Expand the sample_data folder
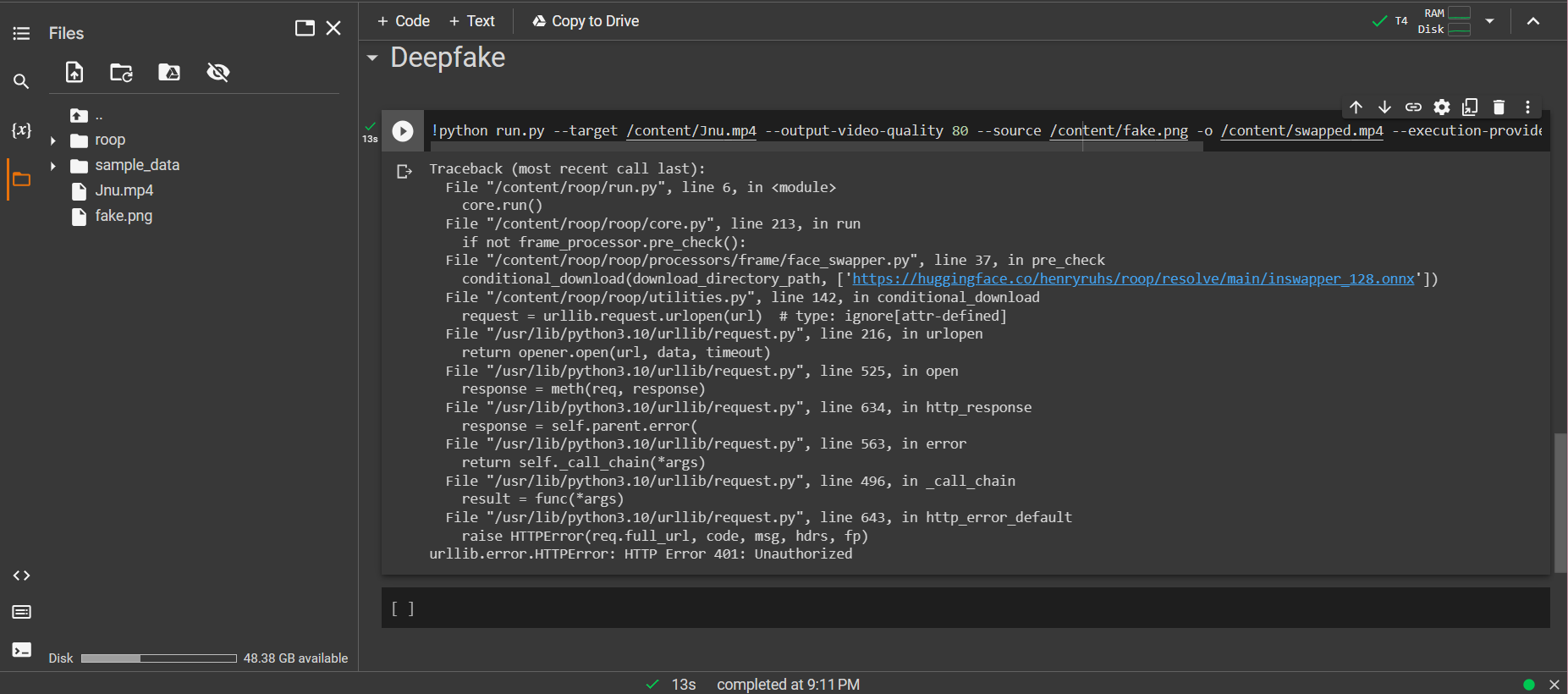This screenshot has height=694, width=1568. 53,166
